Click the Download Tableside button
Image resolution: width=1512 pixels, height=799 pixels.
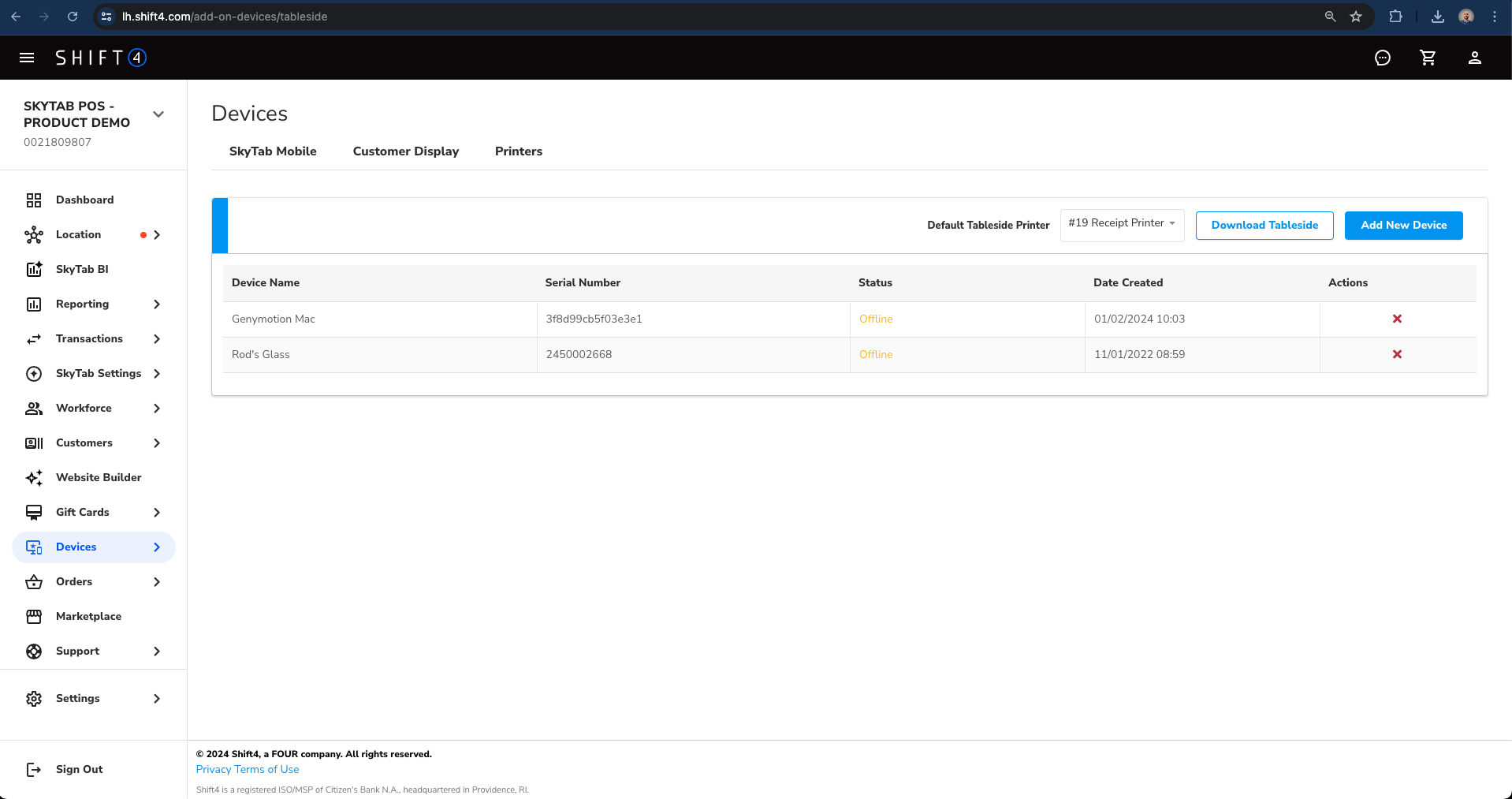tap(1264, 226)
